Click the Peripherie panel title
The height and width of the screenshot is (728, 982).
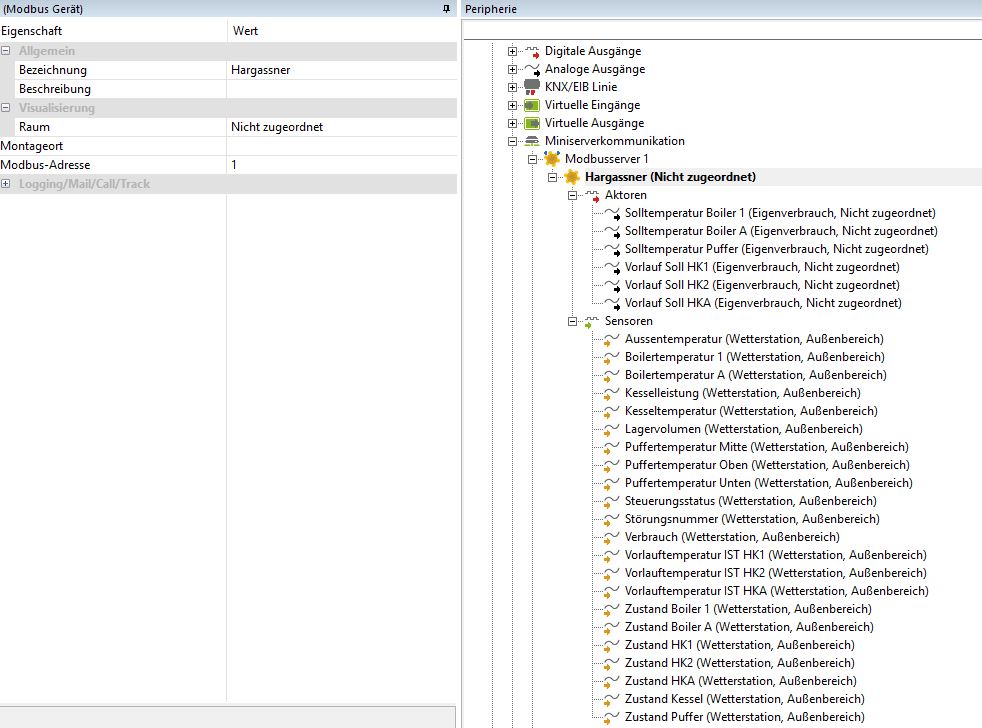point(490,9)
